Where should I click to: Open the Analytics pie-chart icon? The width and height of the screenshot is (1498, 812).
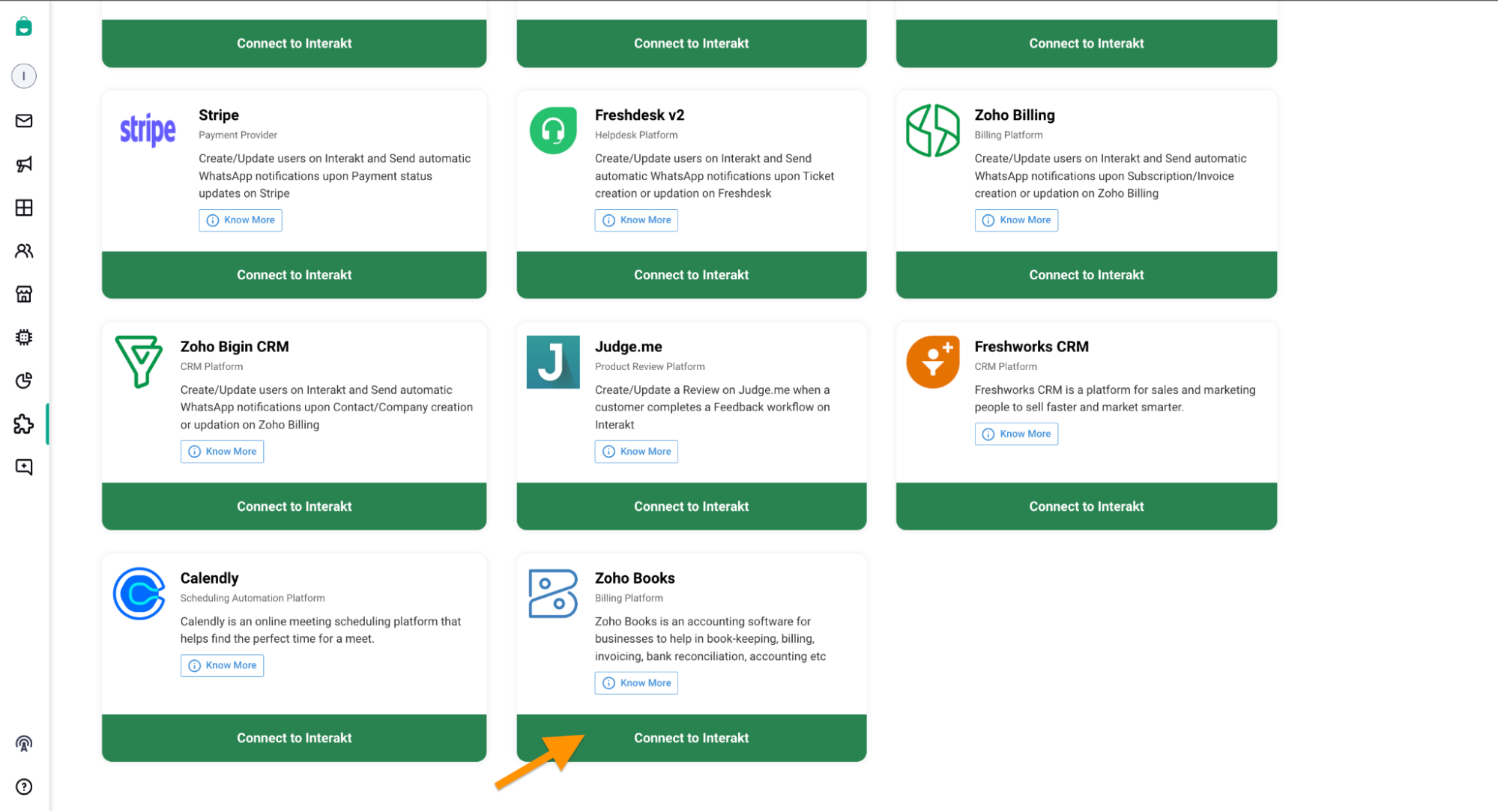tap(23, 381)
